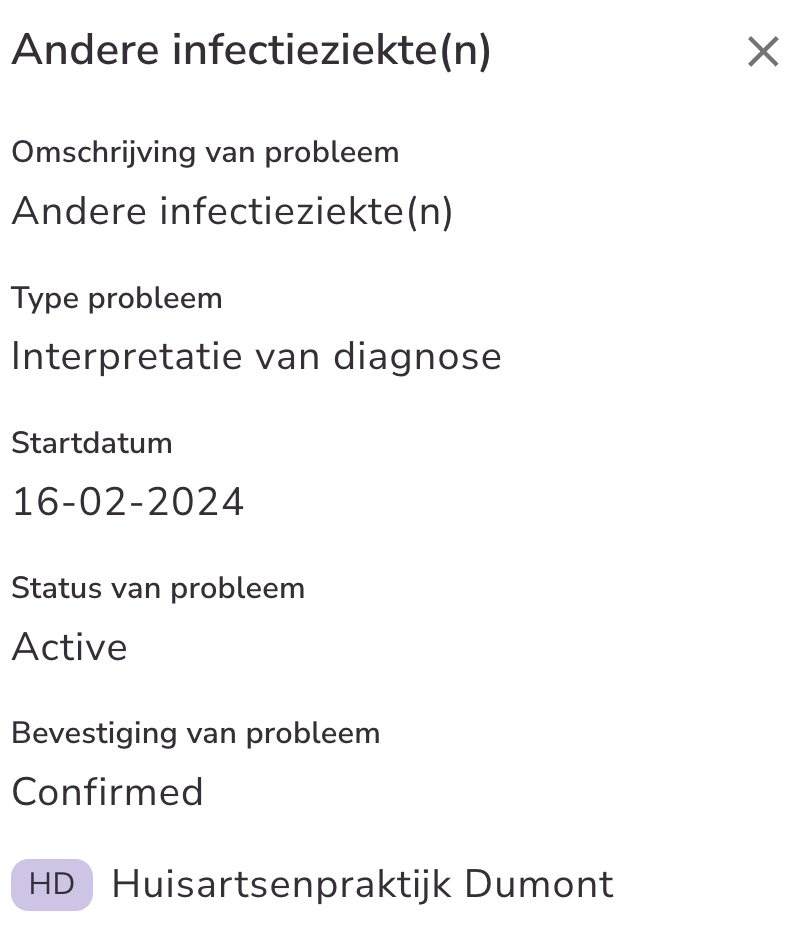Close the Andere infectieziekte(n) panel
The image size is (800, 952).
pyautogui.click(x=763, y=52)
